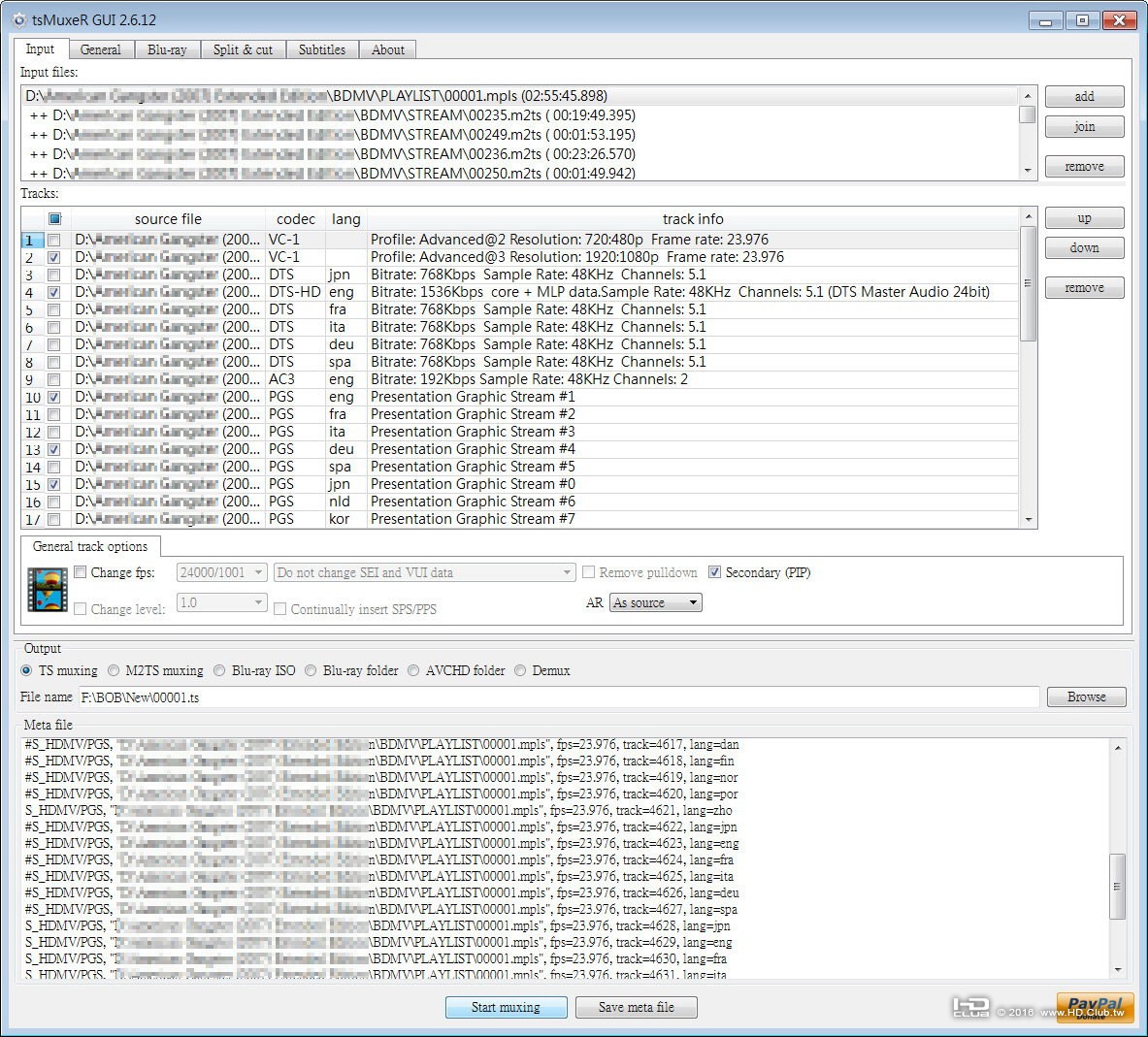This screenshot has width=1148, height=1037.
Task: Open the SEI and VUI data dropdown
Action: click(425, 572)
